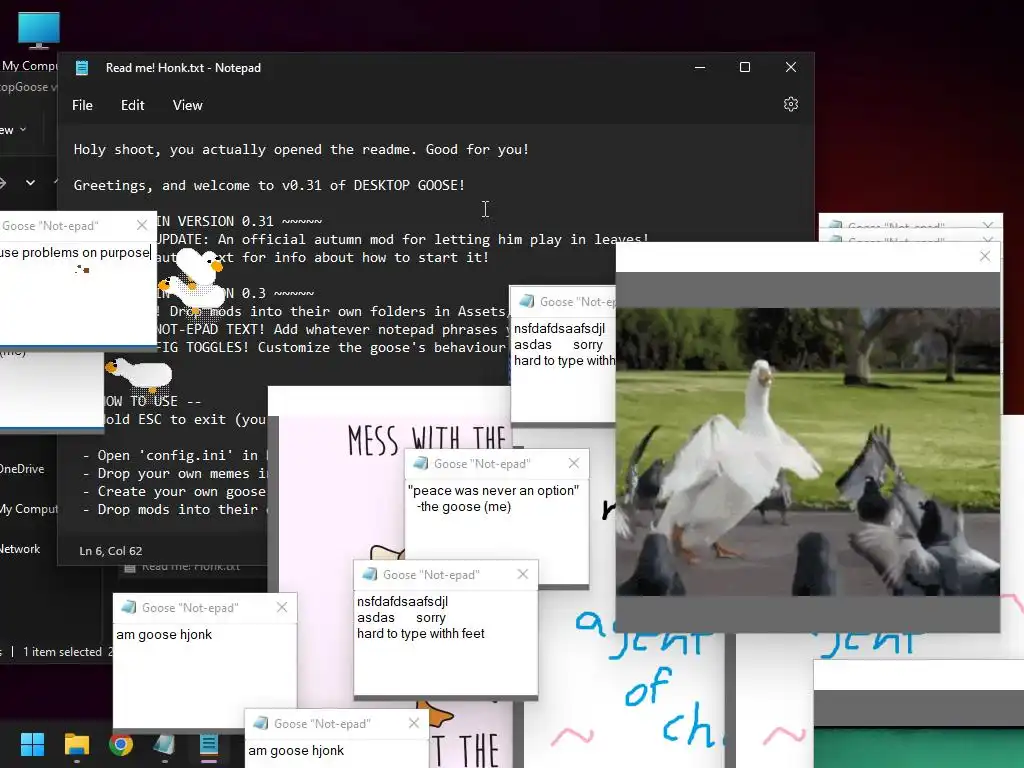The height and width of the screenshot is (768, 1024).
Task: Click the line starting "- Open 'config.ini'"
Action: [174, 455]
